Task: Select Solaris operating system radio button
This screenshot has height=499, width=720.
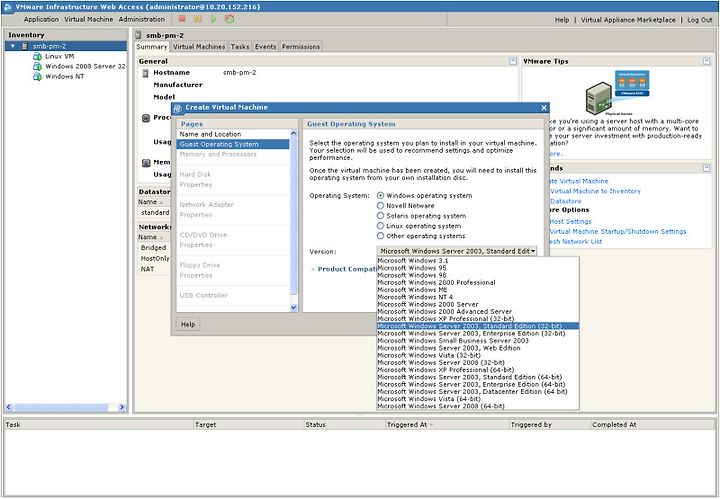Action: point(380,215)
